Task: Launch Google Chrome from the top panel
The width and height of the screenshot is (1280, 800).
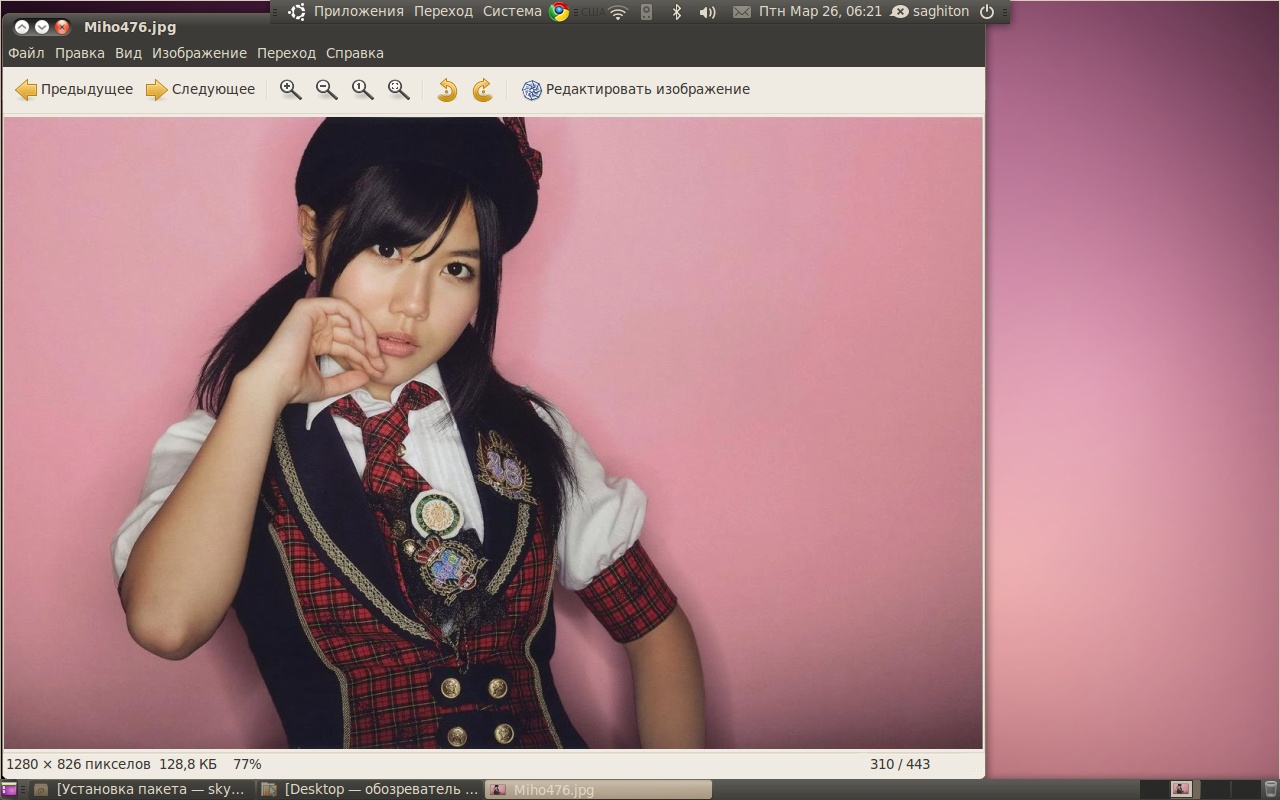Action: (559, 12)
